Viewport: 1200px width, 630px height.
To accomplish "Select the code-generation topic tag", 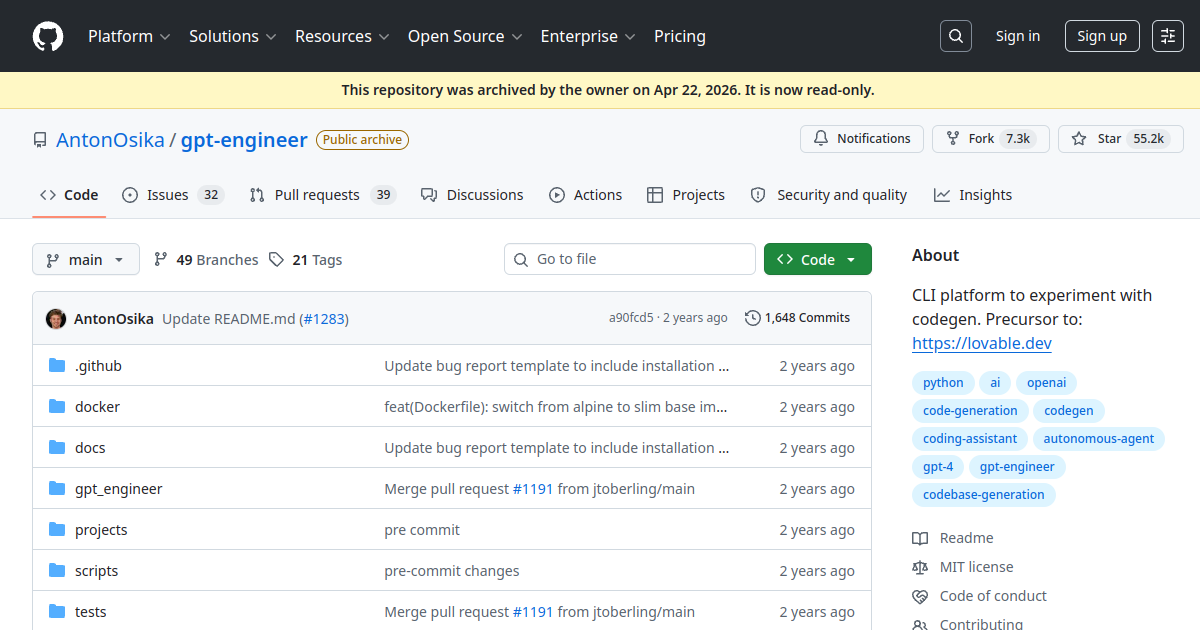I will tap(970, 411).
